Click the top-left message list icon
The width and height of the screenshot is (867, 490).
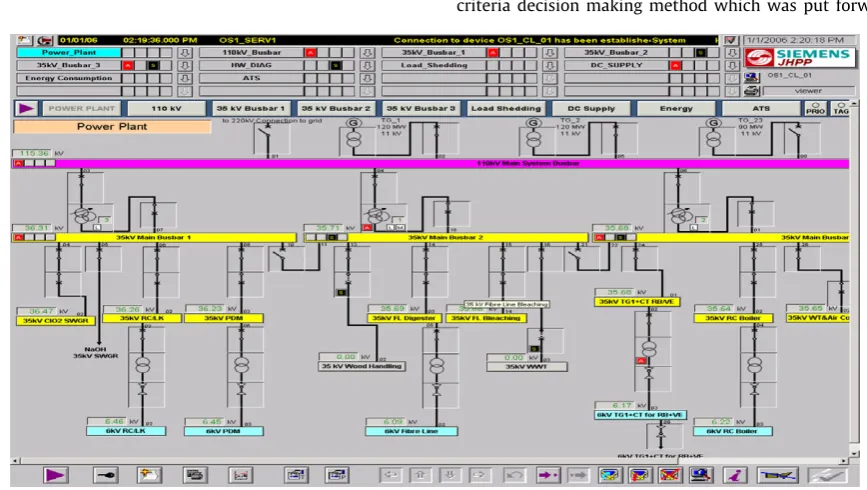[24, 40]
